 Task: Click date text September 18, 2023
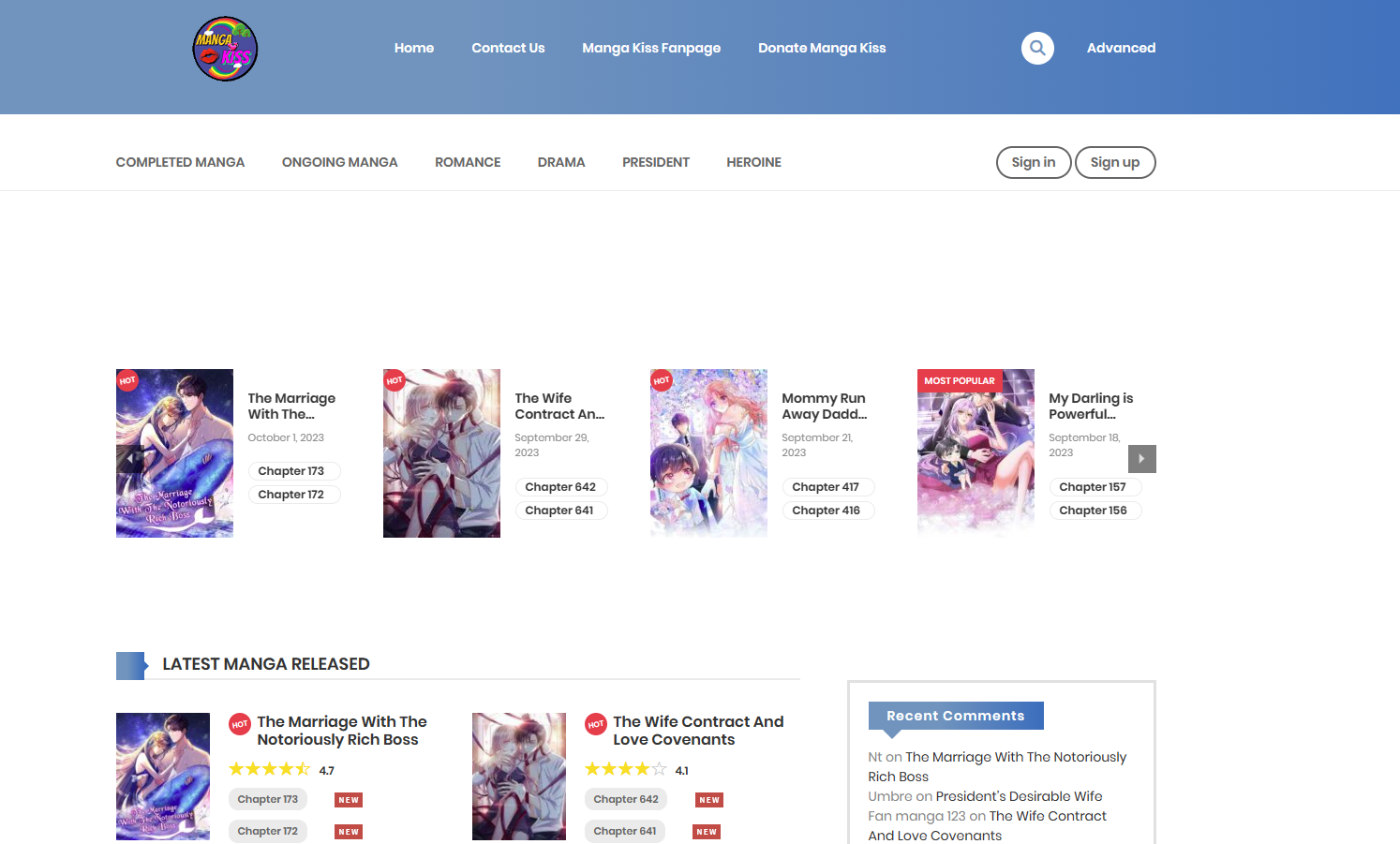(1084, 445)
